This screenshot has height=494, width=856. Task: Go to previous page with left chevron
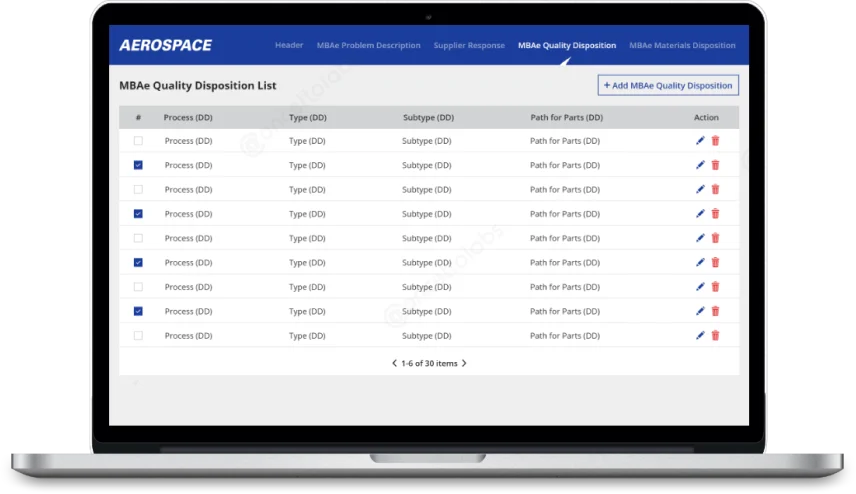pos(394,364)
